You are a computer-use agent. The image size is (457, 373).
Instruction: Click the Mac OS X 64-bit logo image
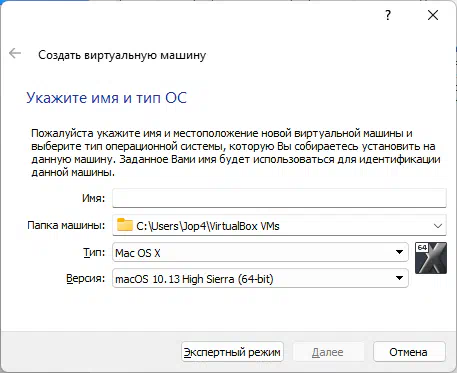point(431,258)
